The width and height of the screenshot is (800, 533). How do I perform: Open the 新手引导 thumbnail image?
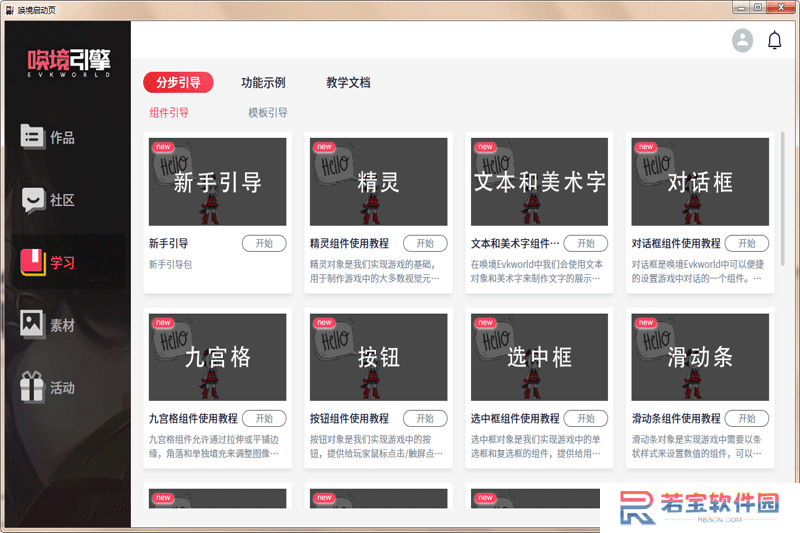(x=217, y=182)
